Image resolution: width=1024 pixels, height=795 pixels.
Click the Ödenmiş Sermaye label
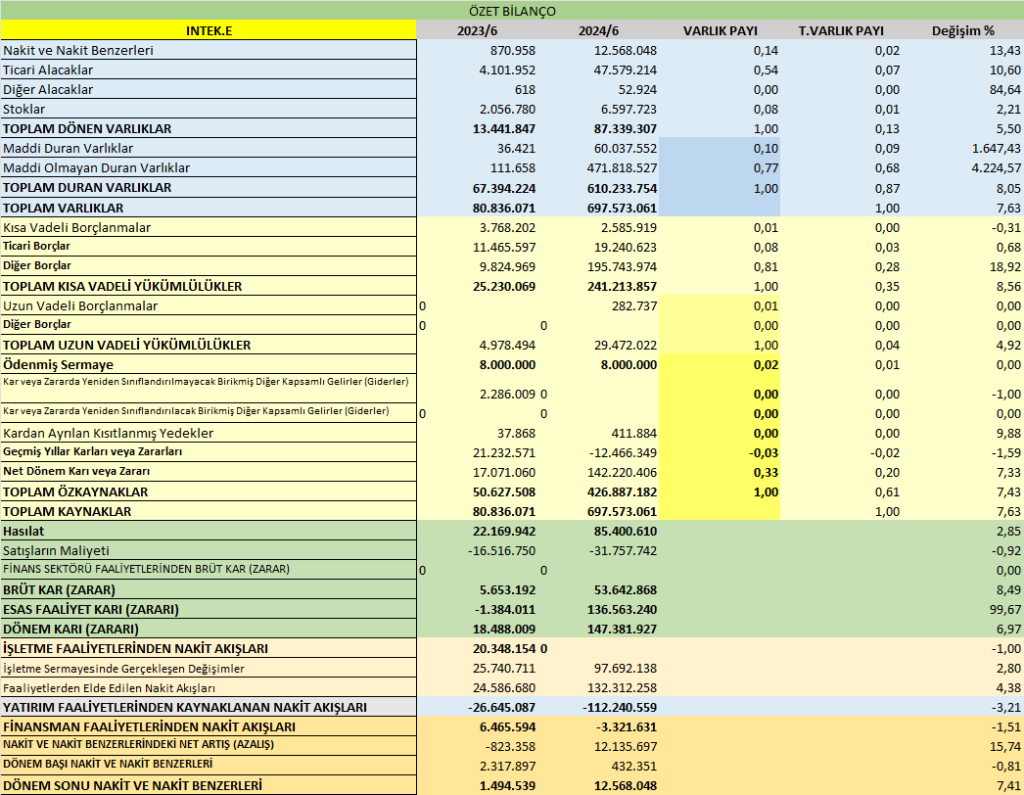58,365
